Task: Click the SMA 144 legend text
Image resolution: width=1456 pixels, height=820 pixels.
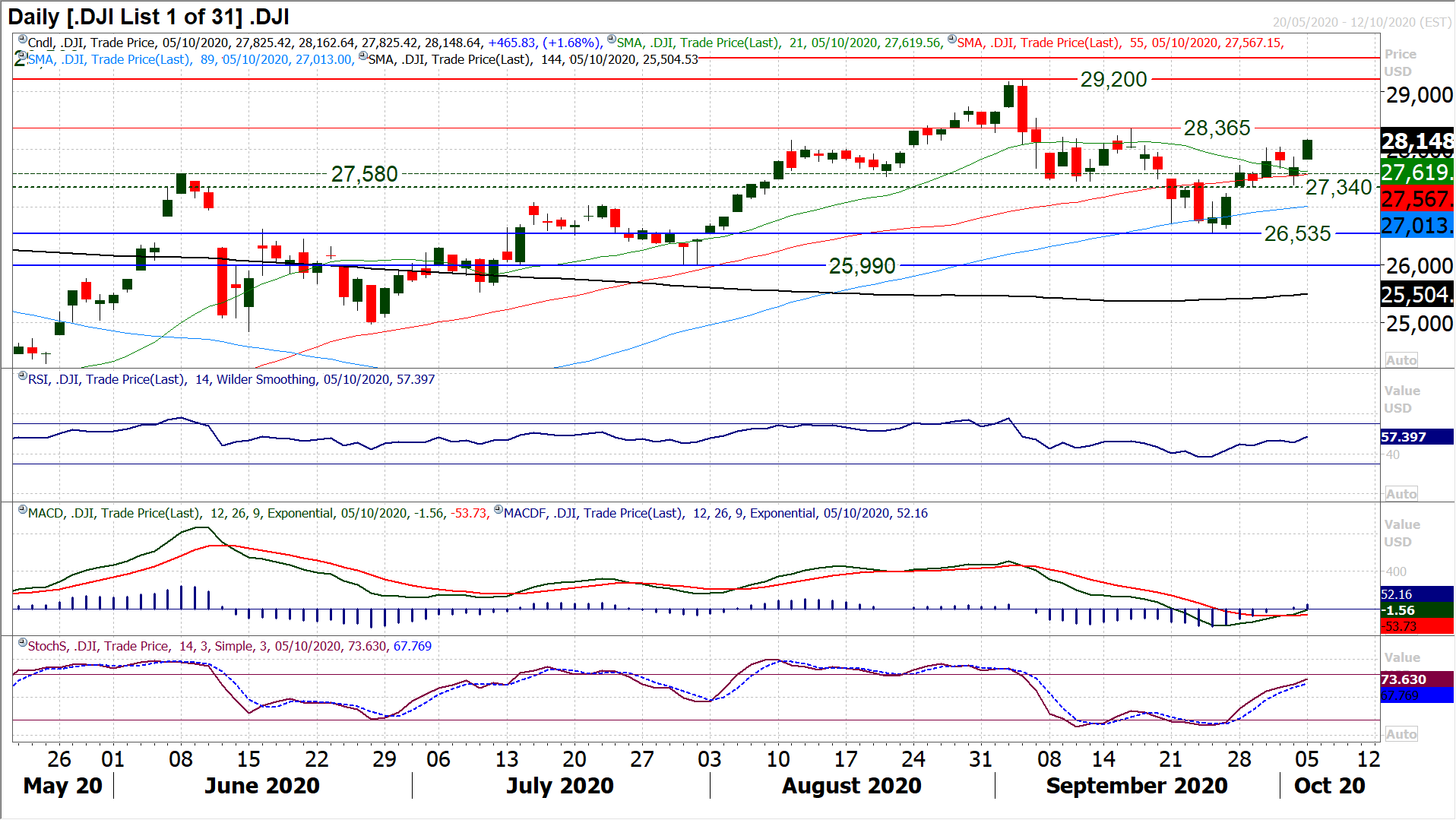Action: [x=533, y=59]
